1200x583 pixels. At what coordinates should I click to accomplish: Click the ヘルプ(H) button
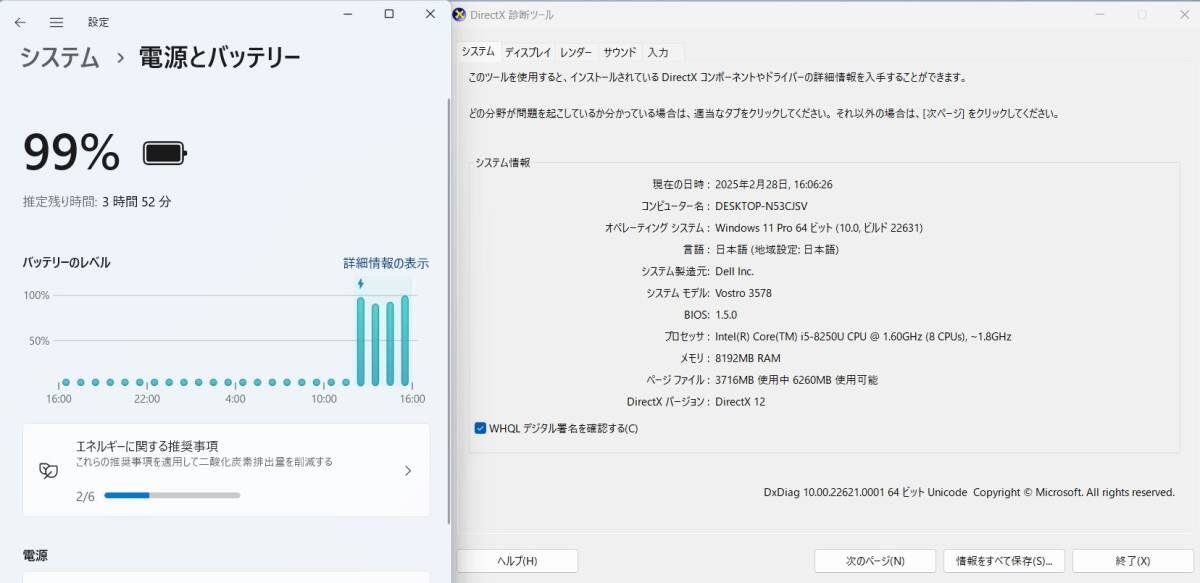pos(517,561)
